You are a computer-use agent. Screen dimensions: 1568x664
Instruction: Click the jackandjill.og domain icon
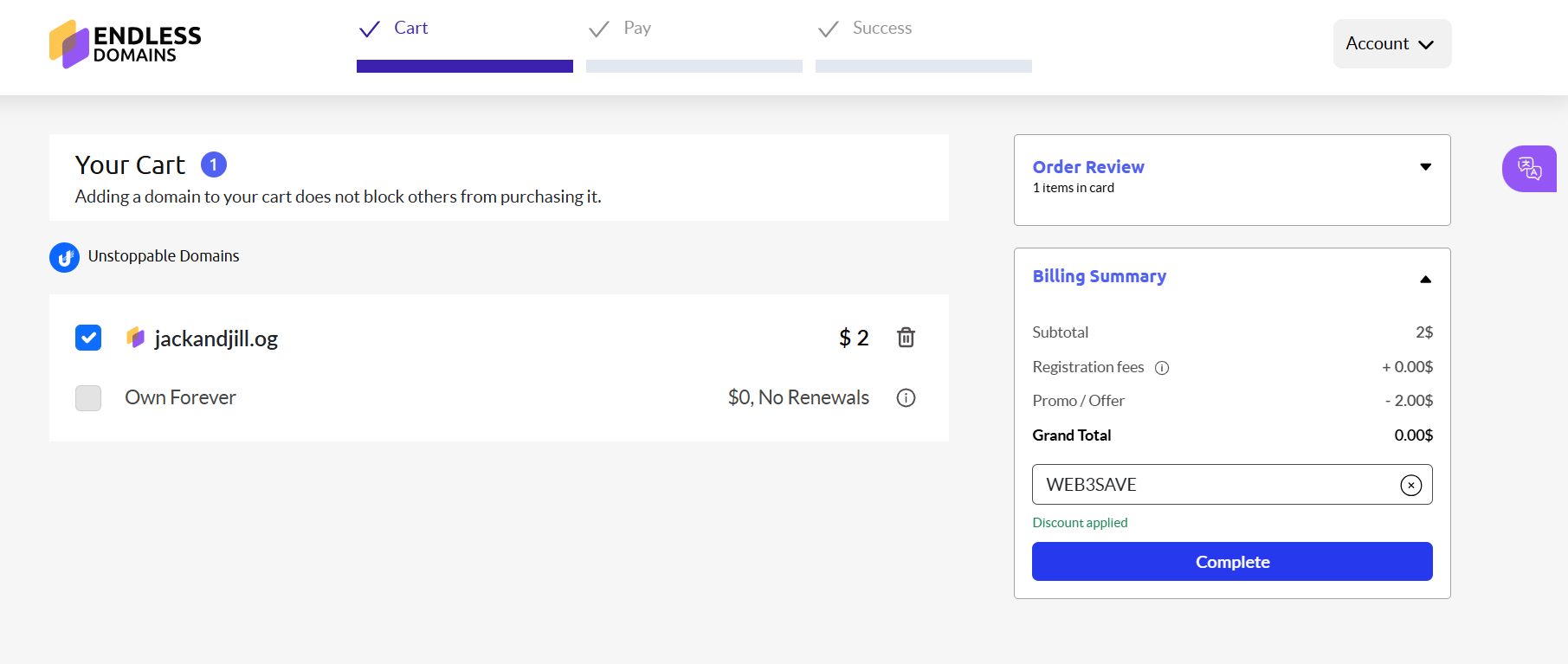pyautogui.click(x=135, y=338)
